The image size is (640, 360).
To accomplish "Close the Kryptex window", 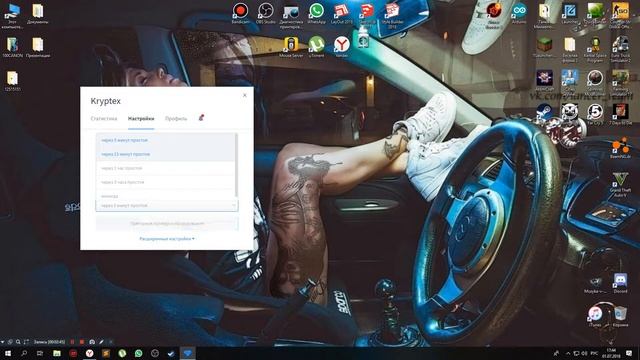I will point(244,95).
